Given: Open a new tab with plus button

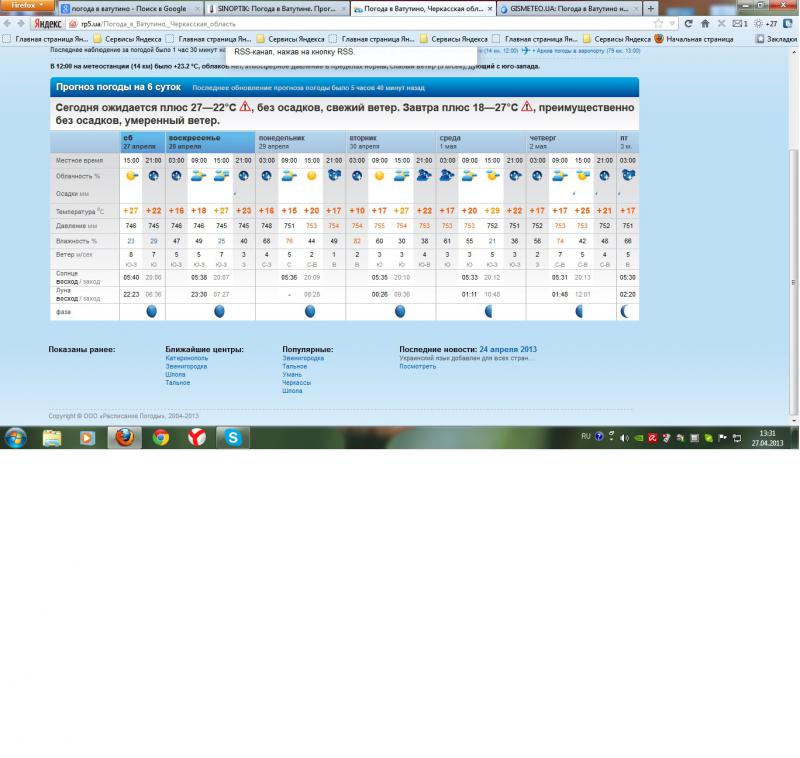Looking at the screenshot, I should 651,8.
